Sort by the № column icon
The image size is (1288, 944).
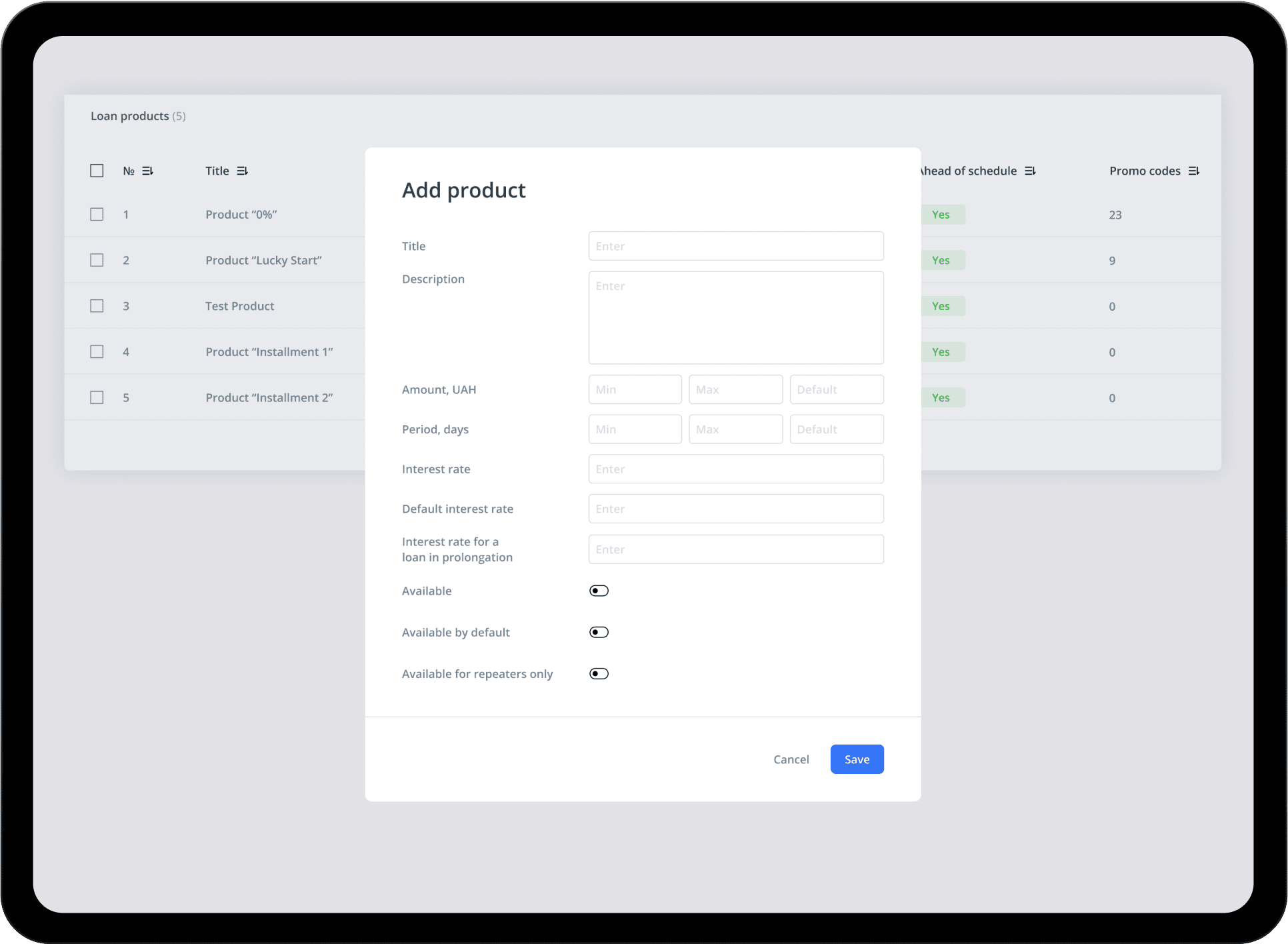(x=148, y=171)
